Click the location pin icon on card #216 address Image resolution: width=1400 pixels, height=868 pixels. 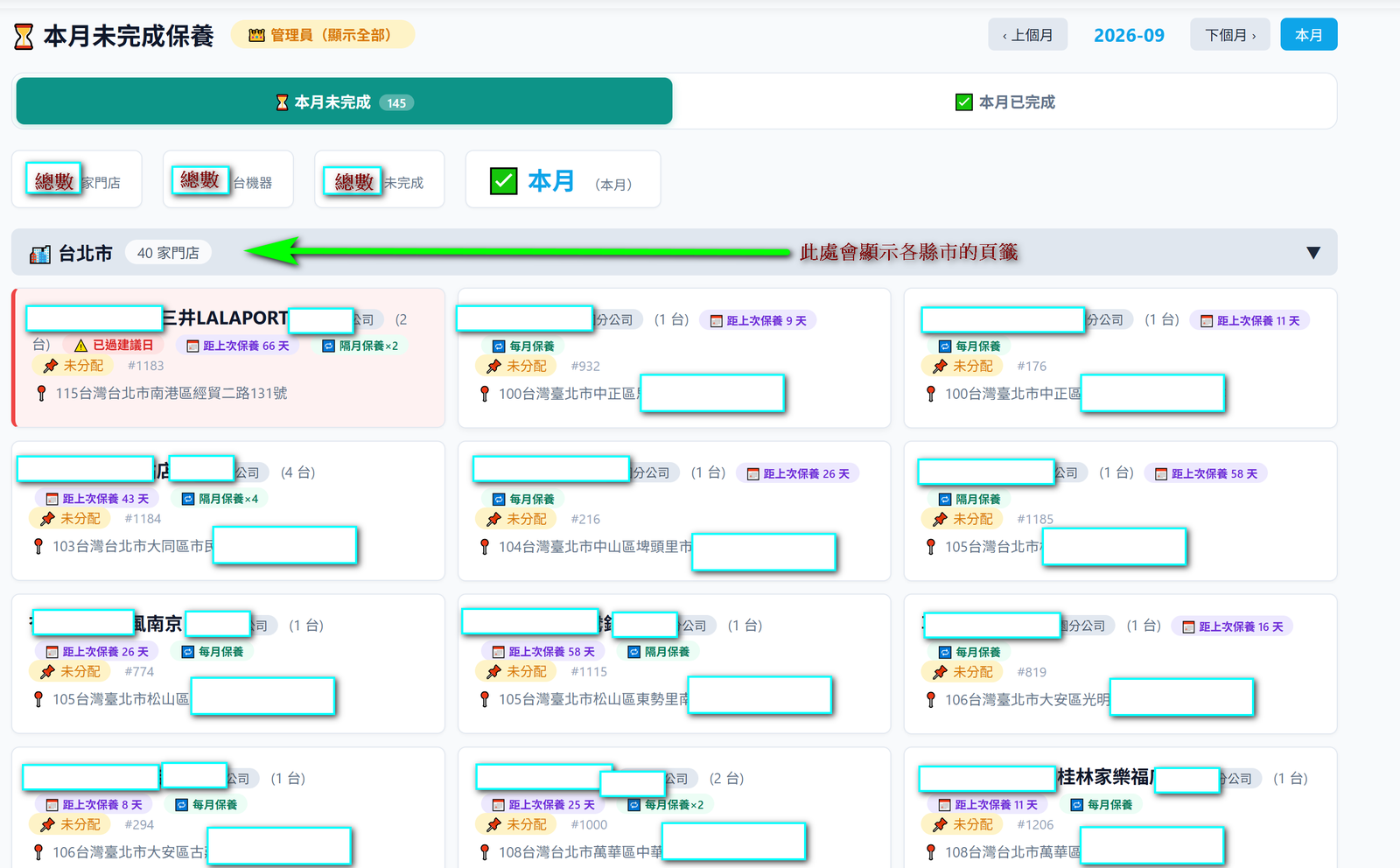point(485,547)
